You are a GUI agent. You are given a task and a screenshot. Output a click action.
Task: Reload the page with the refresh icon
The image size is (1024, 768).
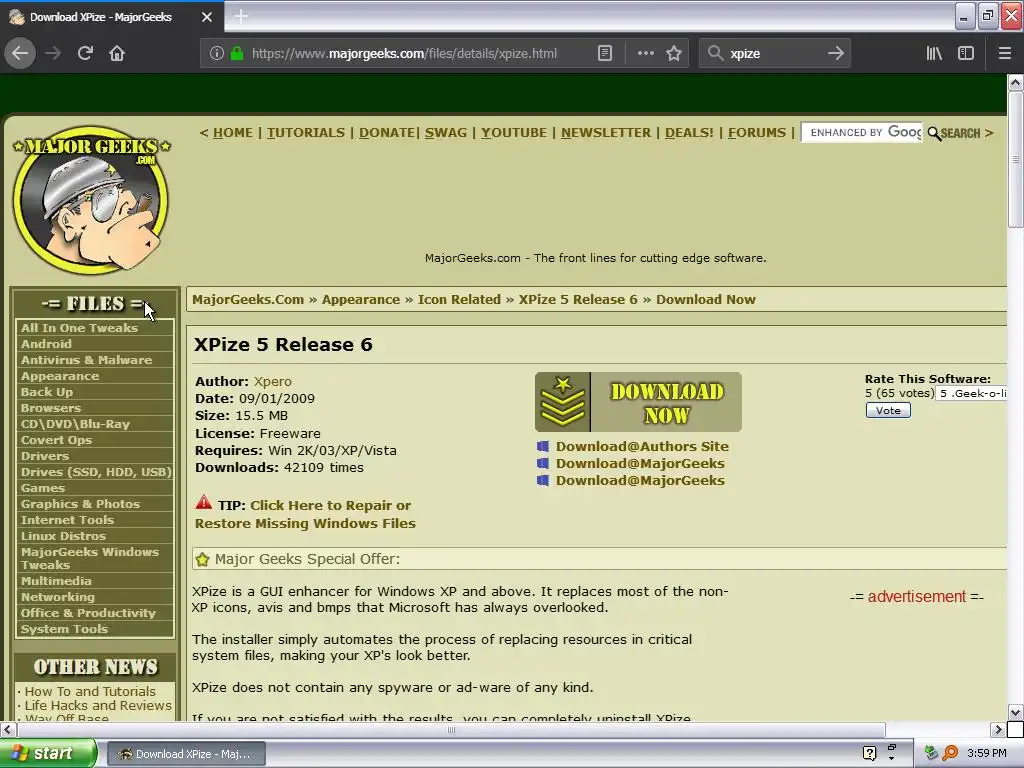[x=85, y=53]
